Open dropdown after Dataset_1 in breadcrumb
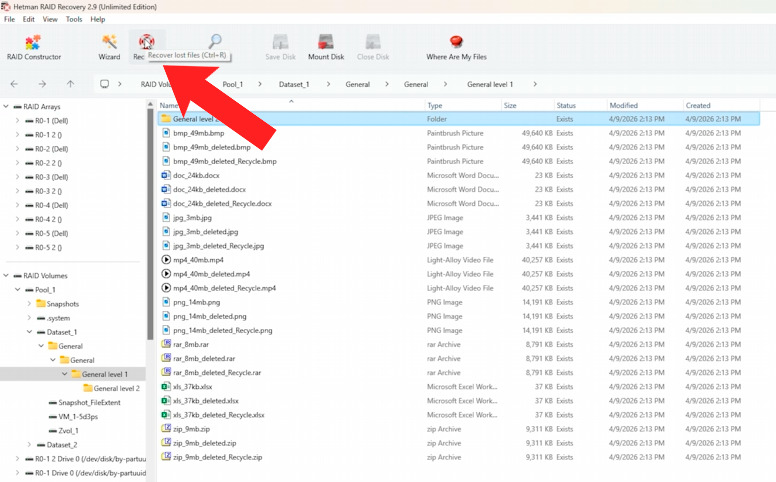This screenshot has height=482, width=776. (x=328, y=84)
